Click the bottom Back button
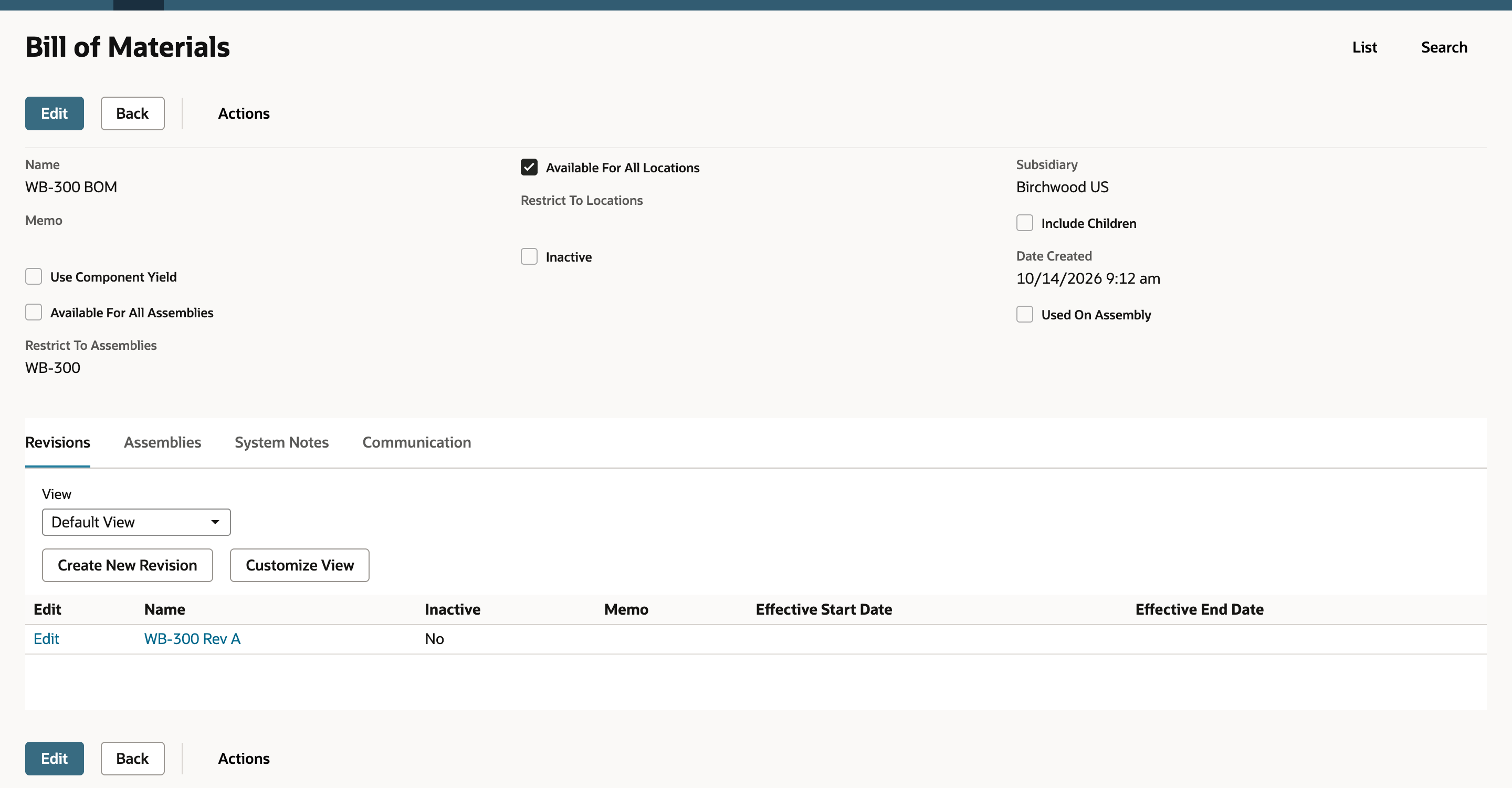 [132, 758]
